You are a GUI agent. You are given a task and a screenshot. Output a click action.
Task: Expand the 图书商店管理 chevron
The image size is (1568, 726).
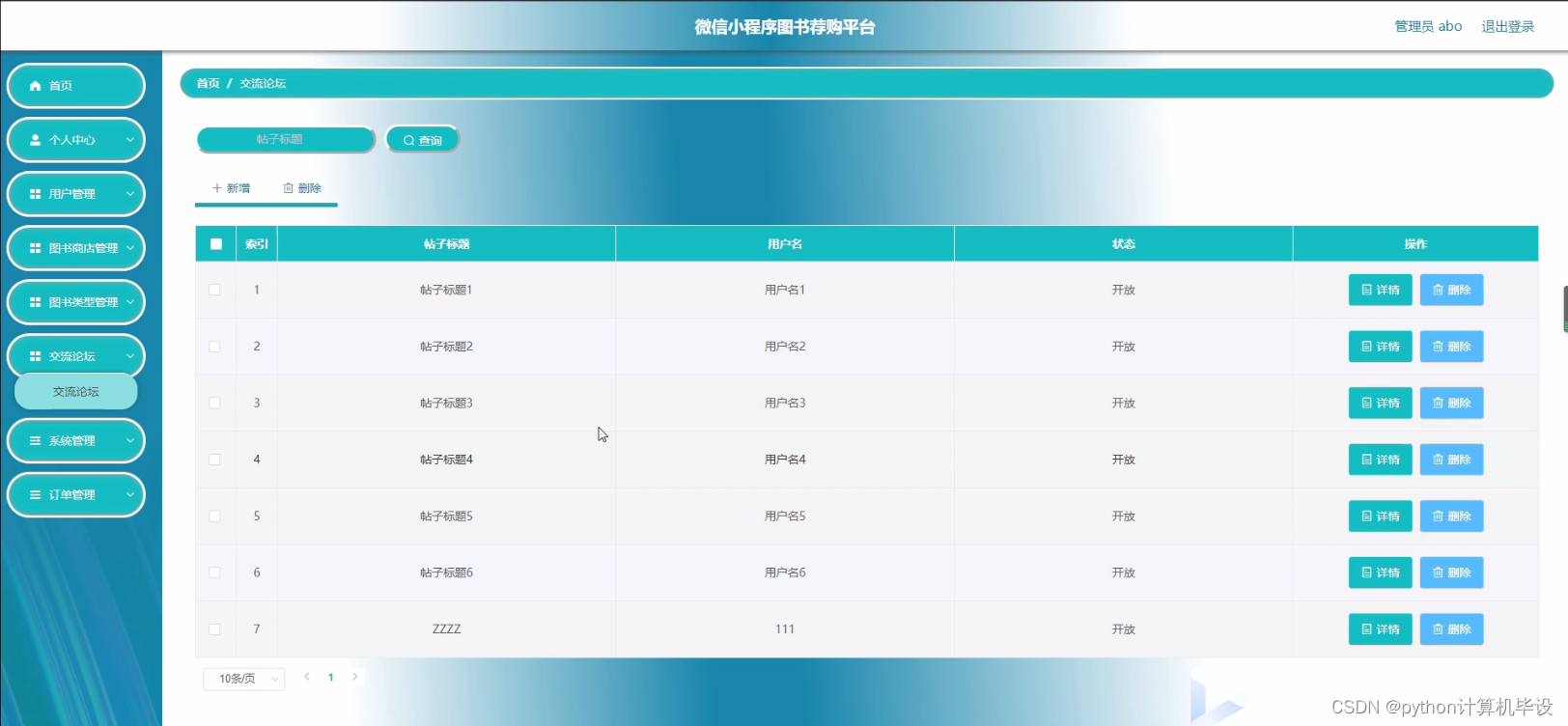point(130,248)
